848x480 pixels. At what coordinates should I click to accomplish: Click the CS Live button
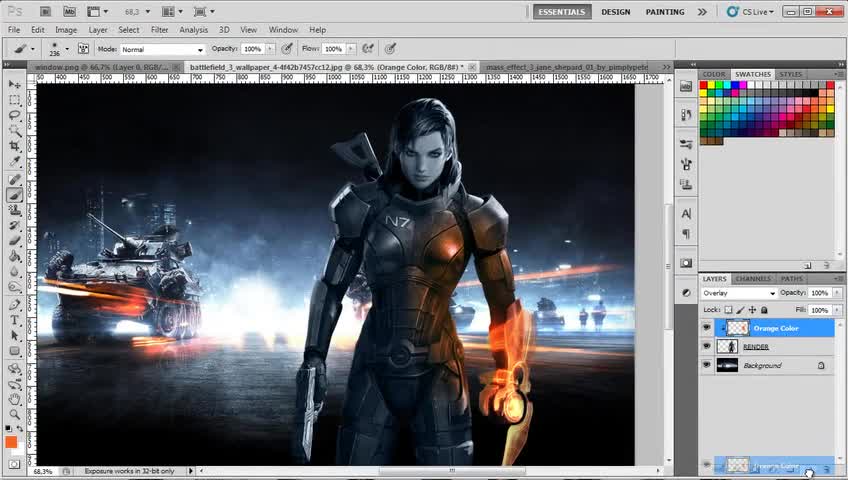(750, 12)
